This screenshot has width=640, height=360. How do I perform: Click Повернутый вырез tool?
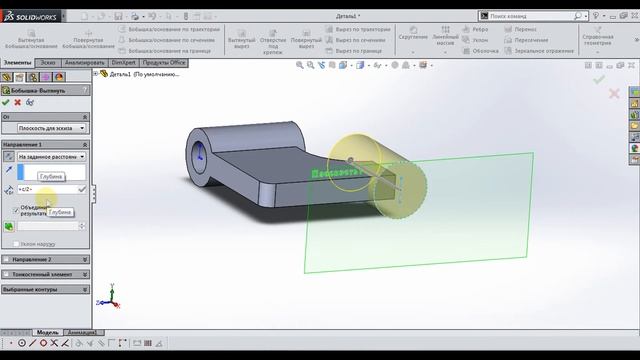pyautogui.click(x=306, y=40)
